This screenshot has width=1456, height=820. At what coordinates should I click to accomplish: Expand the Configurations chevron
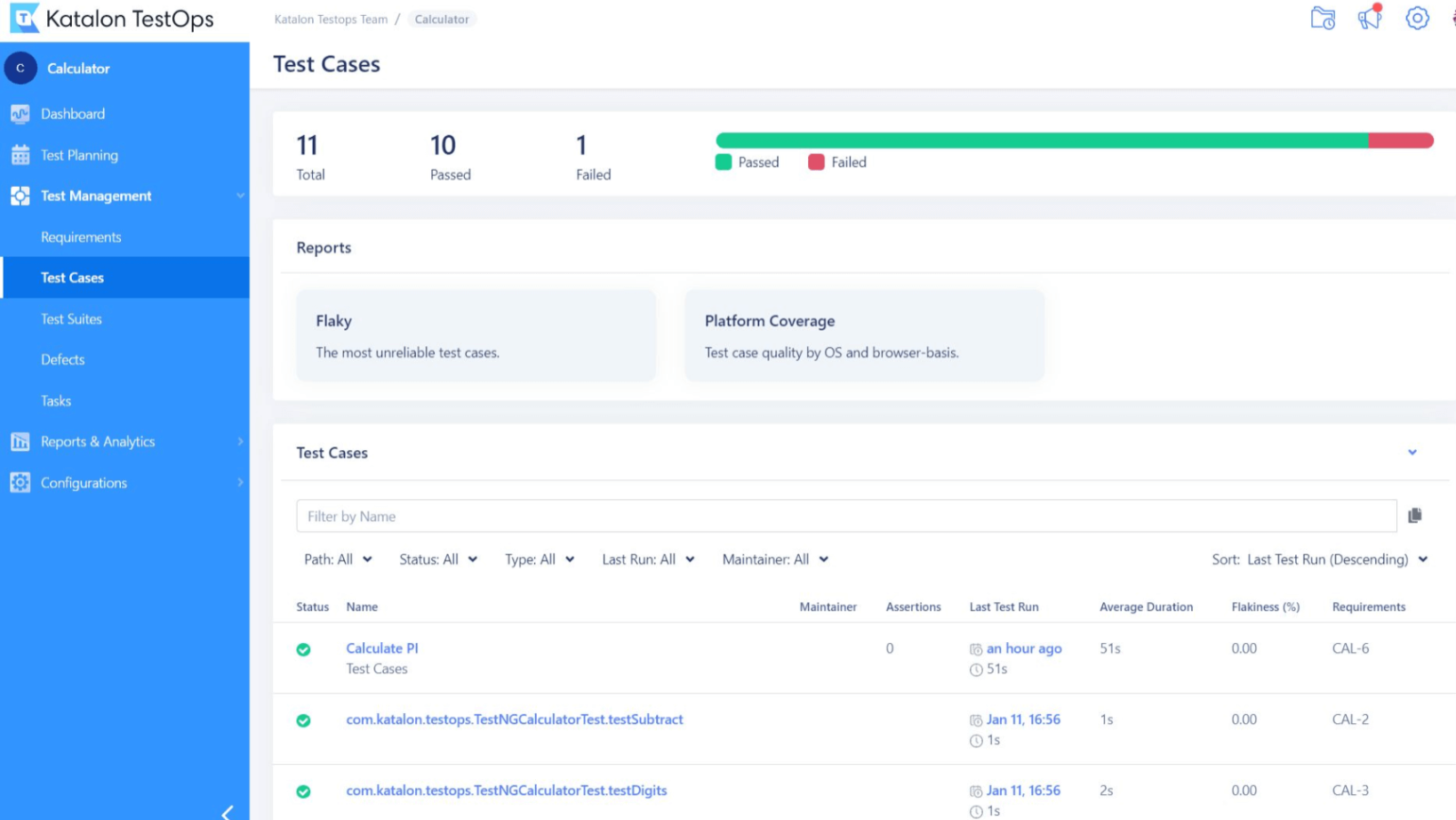pos(240,482)
